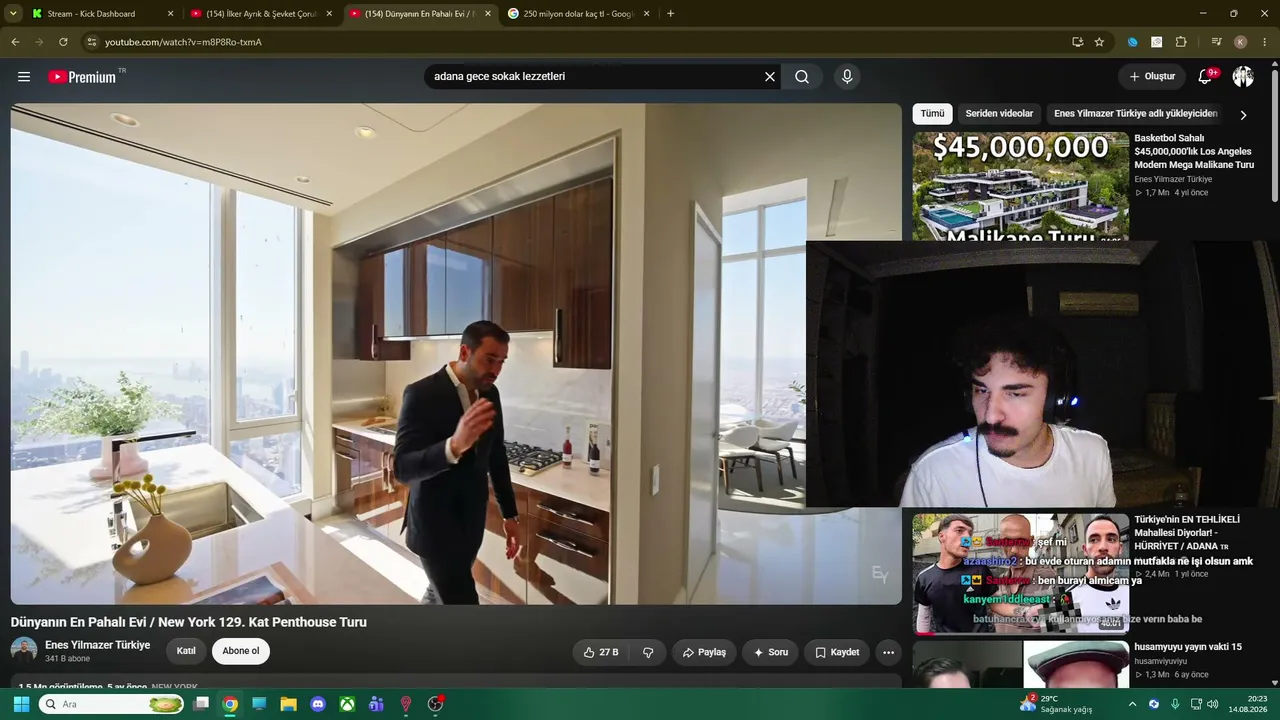Go back to the previous page
This screenshot has height=720, width=1280.
coord(15,42)
